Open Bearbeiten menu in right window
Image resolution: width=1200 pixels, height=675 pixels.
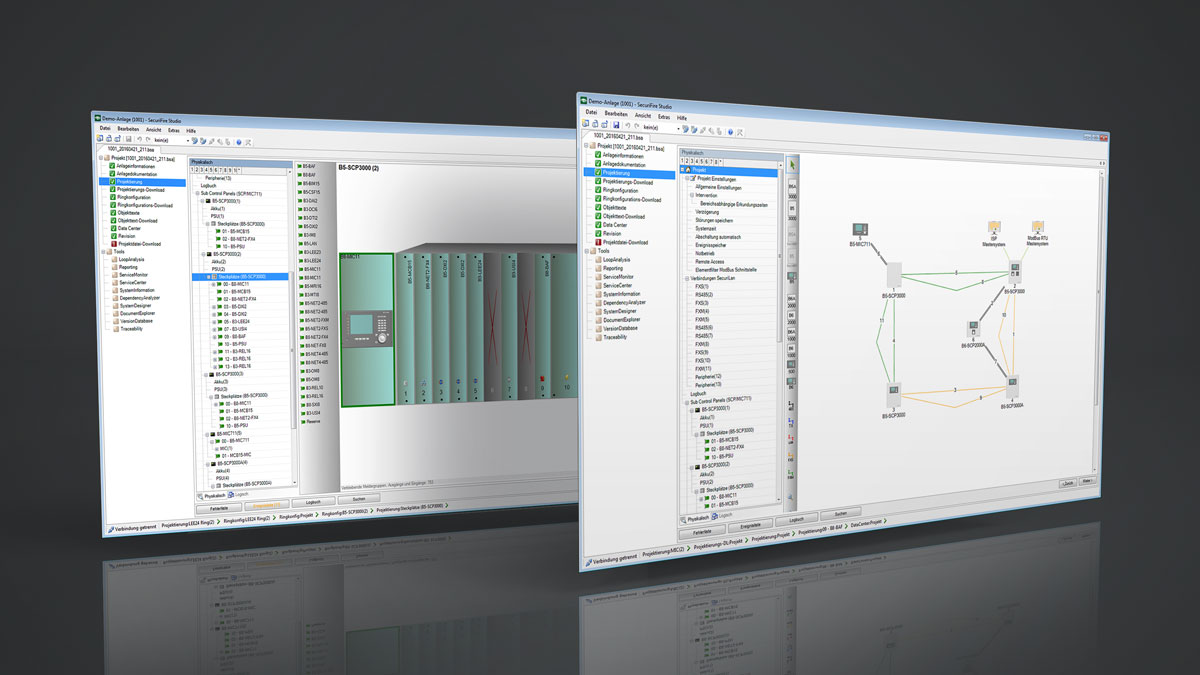pyautogui.click(x=616, y=113)
